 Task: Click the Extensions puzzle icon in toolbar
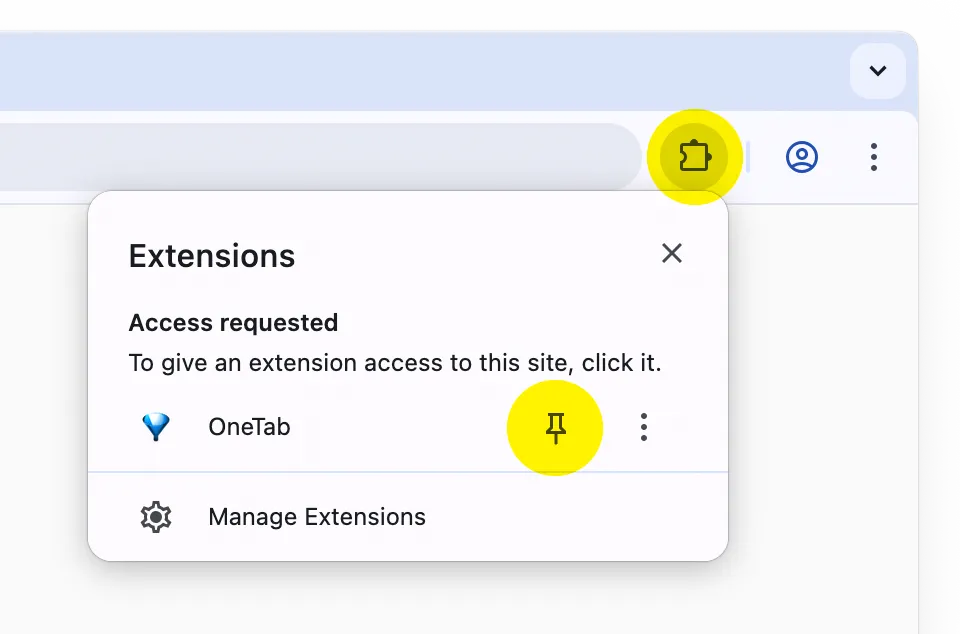[694, 157]
